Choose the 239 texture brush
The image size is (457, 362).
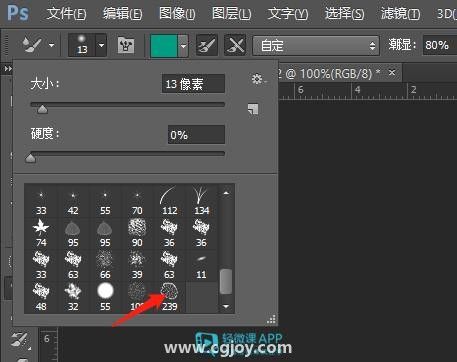tap(169, 296)
